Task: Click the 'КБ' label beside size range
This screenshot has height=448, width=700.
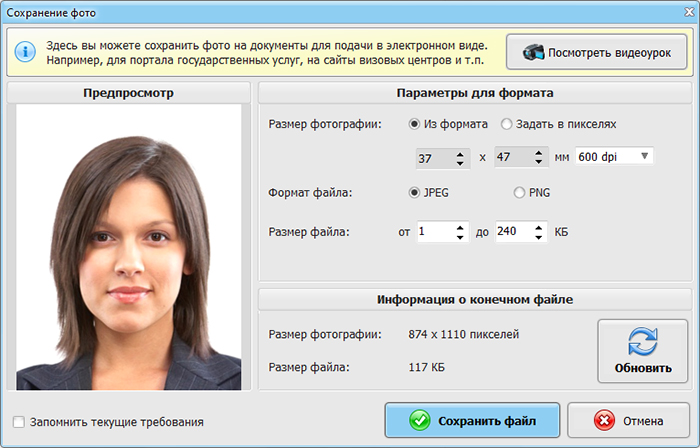Action: (561, 232)
